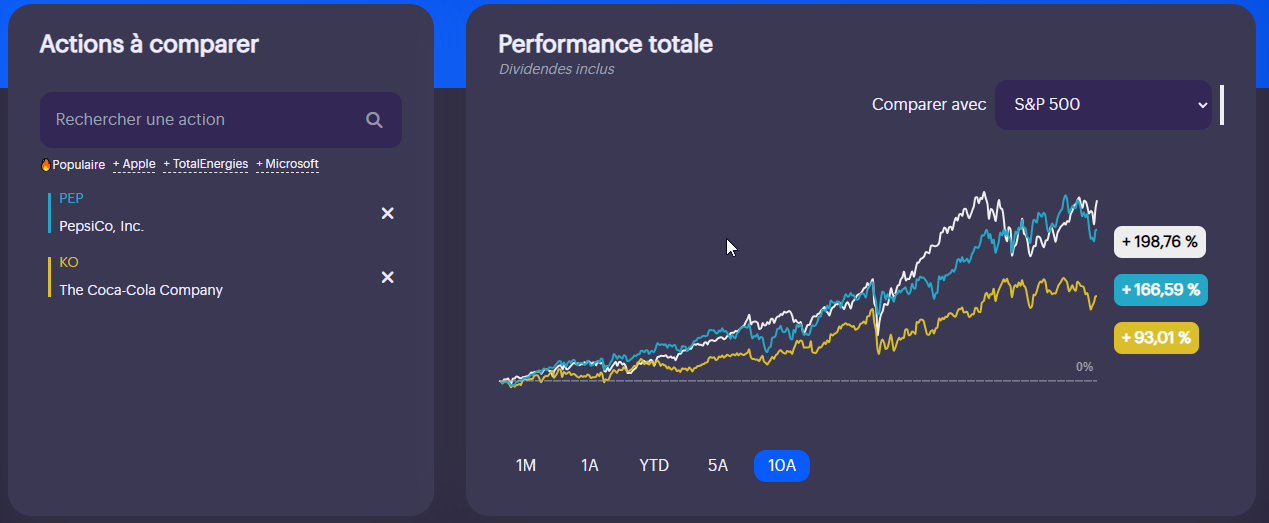Screen dimensions: 1269x523
Task: Click the Populaire fire icon
Action: coord(45,165)
